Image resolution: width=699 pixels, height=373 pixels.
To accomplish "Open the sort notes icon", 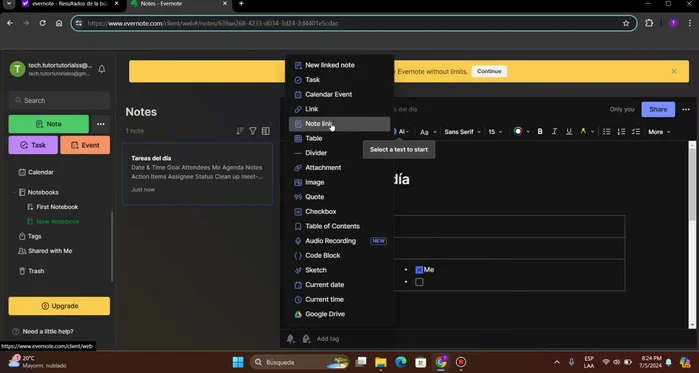I will 240,131.
